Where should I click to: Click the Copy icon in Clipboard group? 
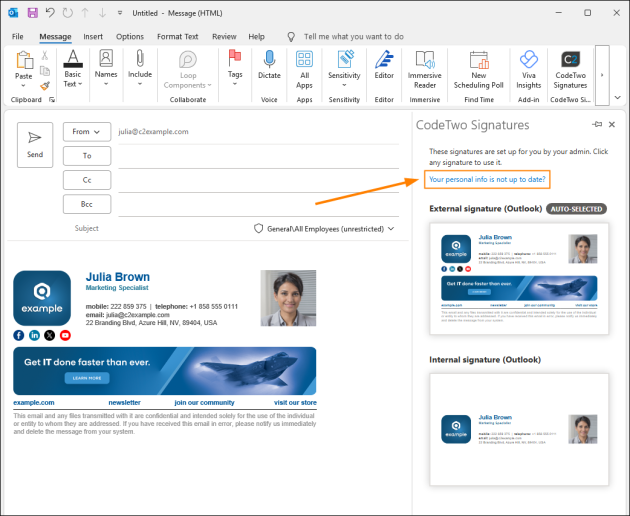click(45, 71)
